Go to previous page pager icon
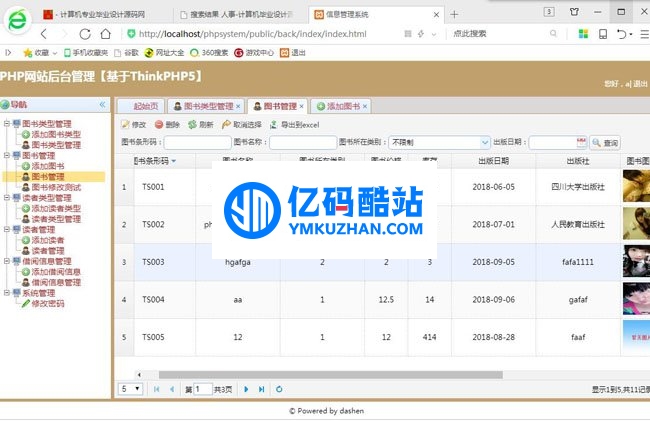Viewport: 650px width, 421px height. coord(172,389)
